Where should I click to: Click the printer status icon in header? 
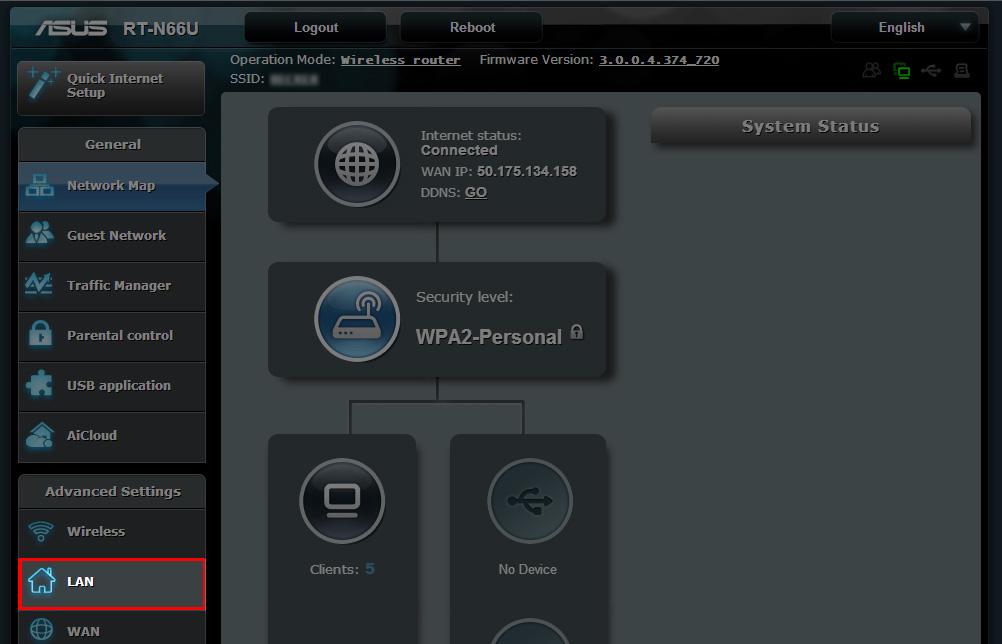962,70
